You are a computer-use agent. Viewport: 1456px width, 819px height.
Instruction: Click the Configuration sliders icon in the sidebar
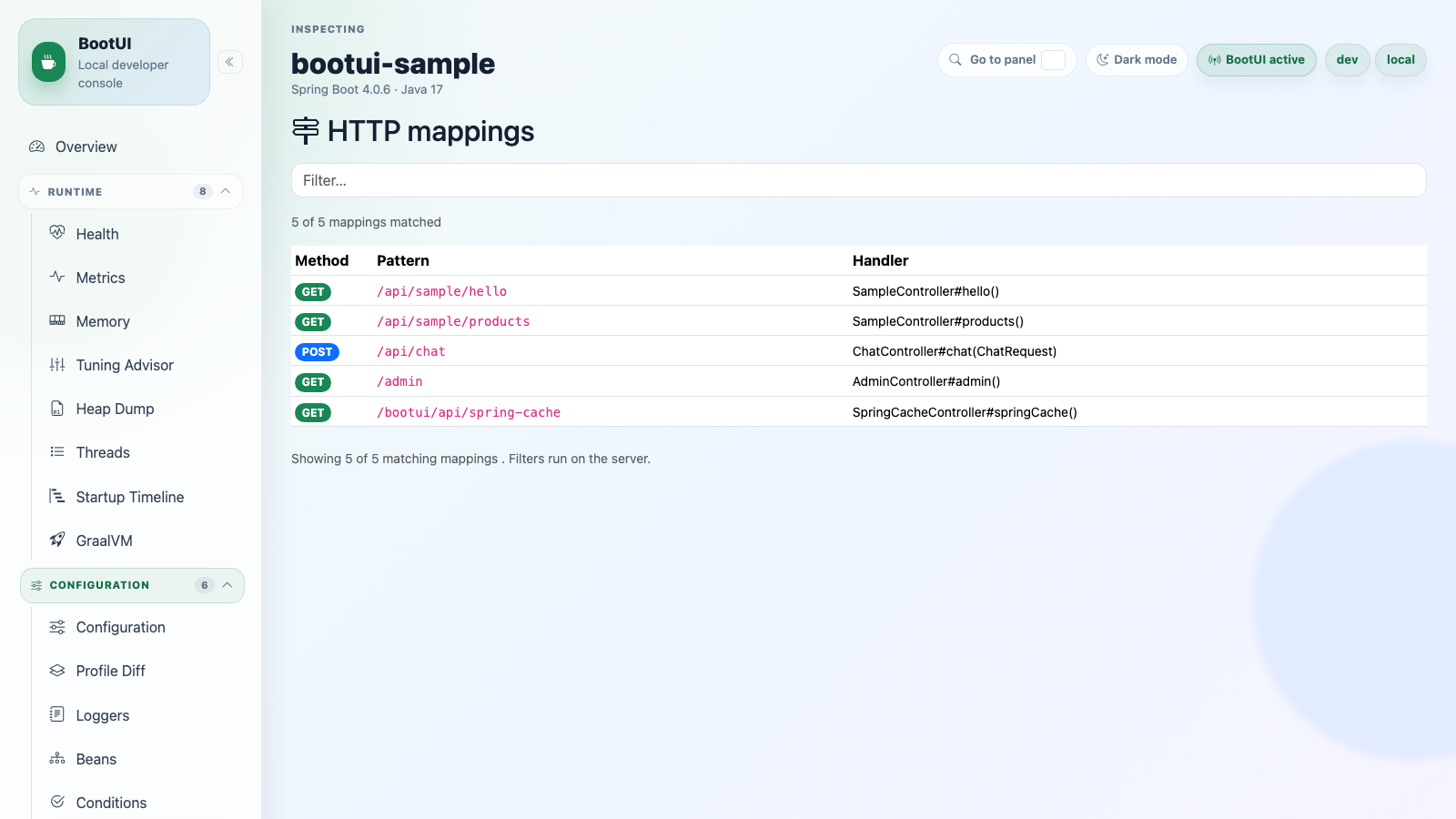coord(57,627)
